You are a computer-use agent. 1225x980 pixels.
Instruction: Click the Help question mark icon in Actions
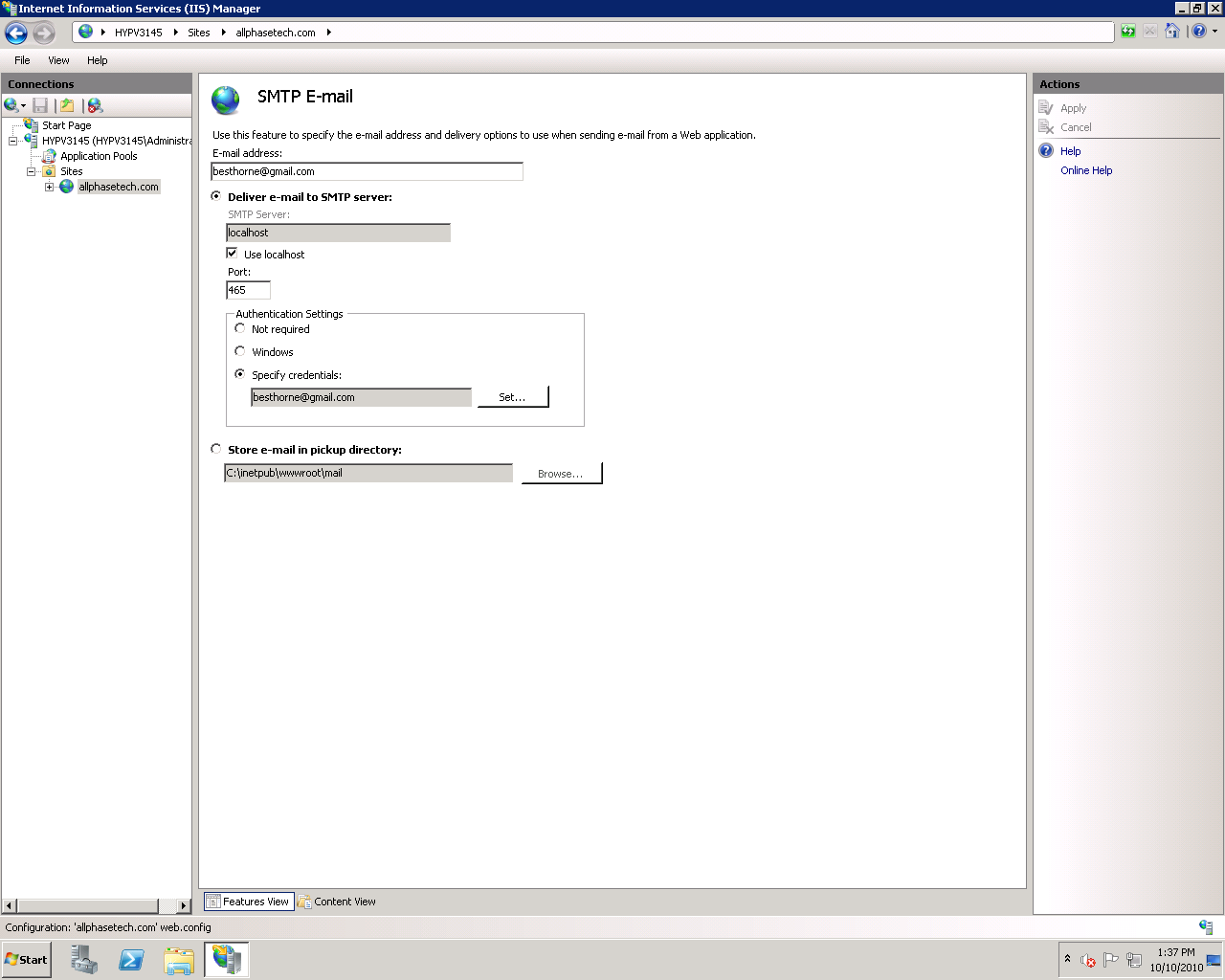click(x=1046, y=151)
